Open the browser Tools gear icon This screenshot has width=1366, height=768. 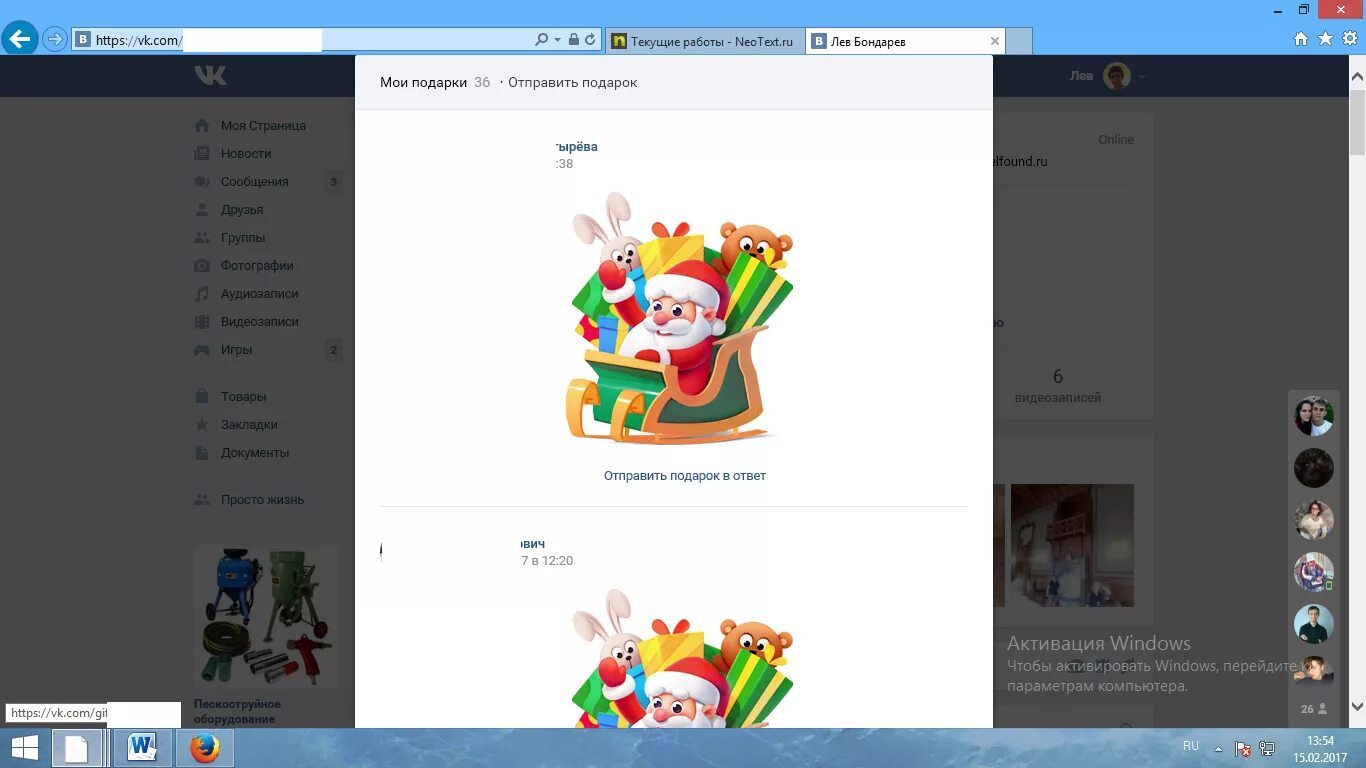pyautogui.click(x=1350, y=39)
